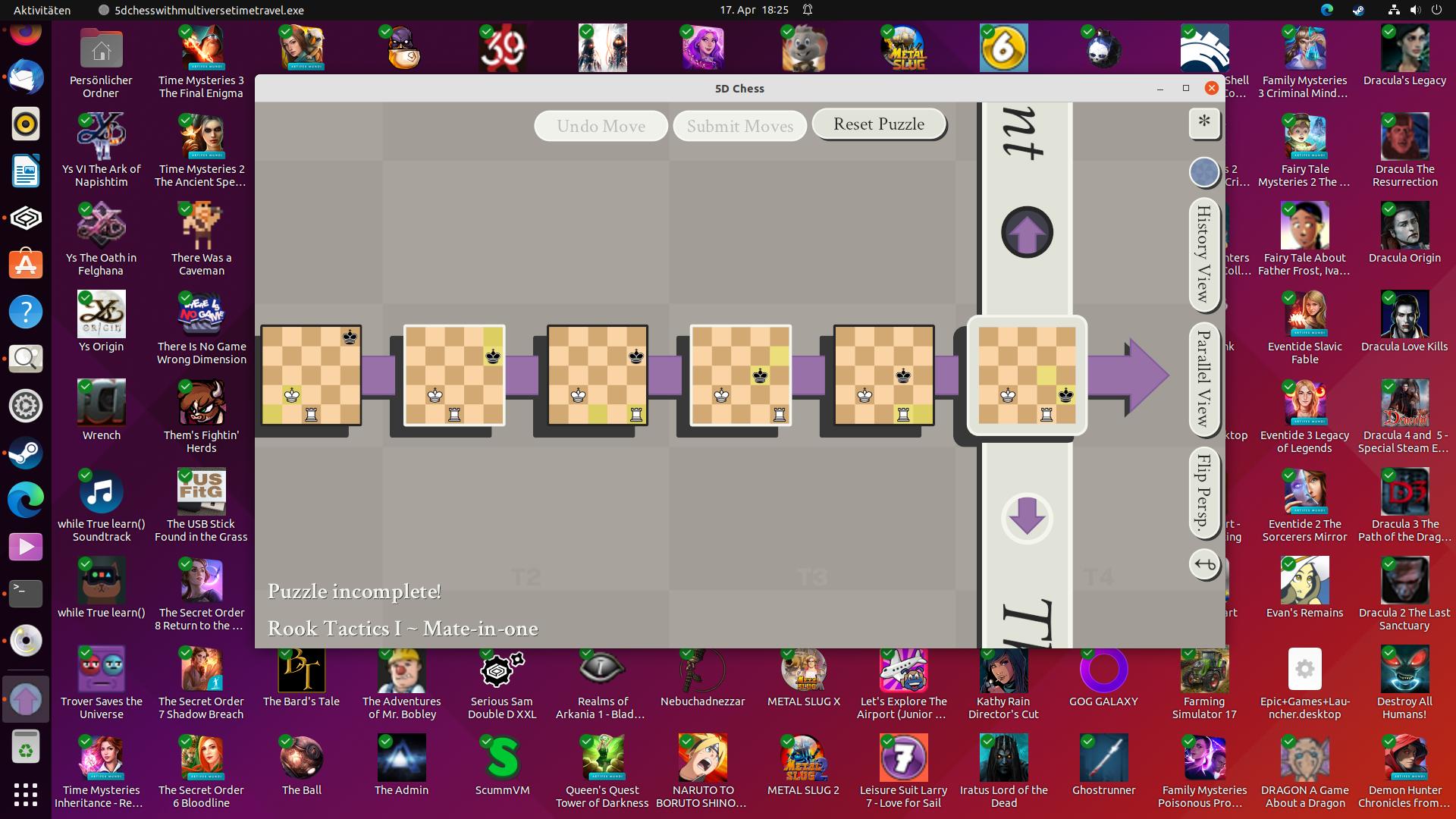
Task: Click the asterisk menu button in 5D Chess
Action: (x=1204, y=123)
